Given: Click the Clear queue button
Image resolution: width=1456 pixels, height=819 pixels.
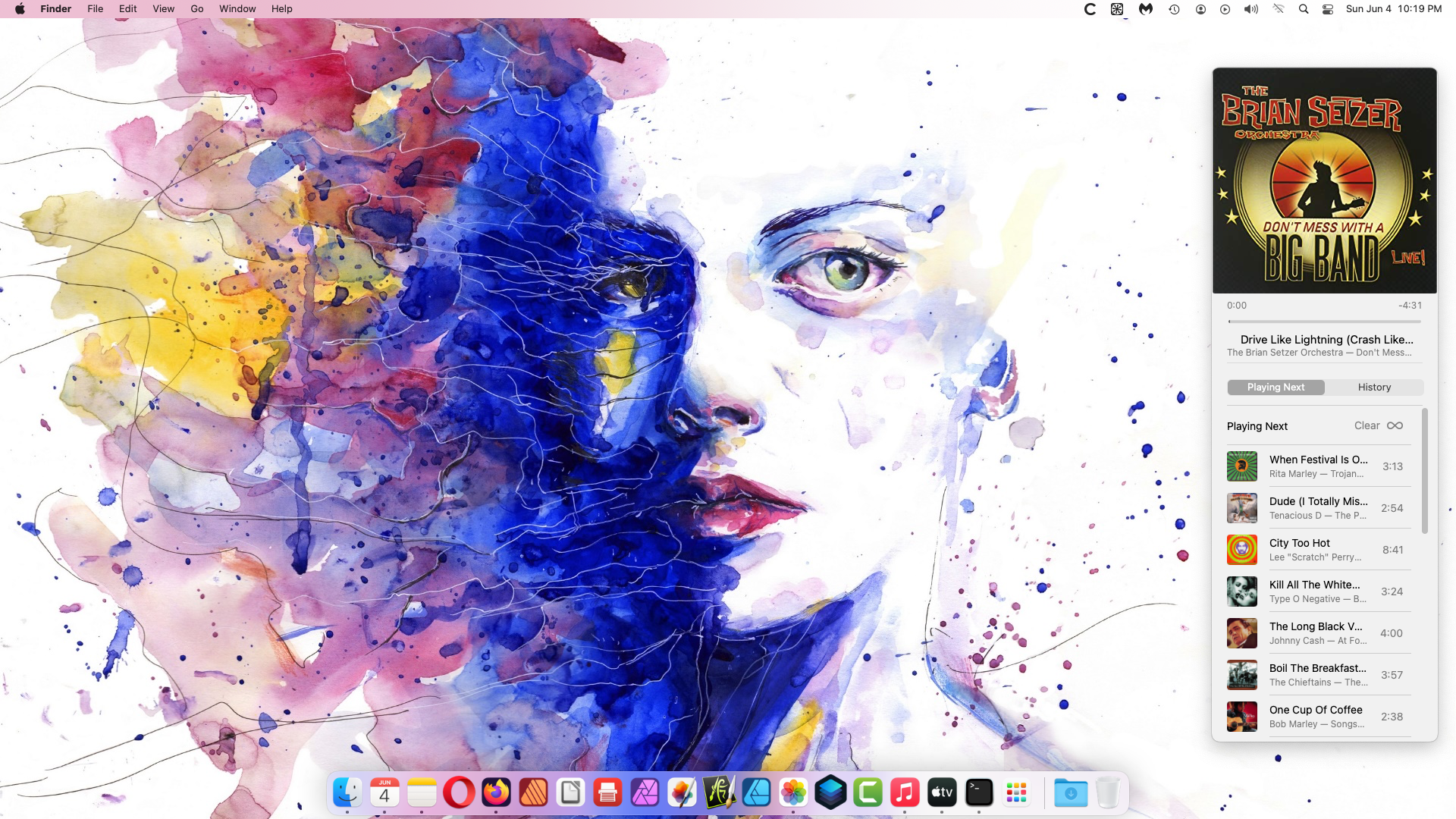Looking at the screenshot, I should coord(1367,425).
